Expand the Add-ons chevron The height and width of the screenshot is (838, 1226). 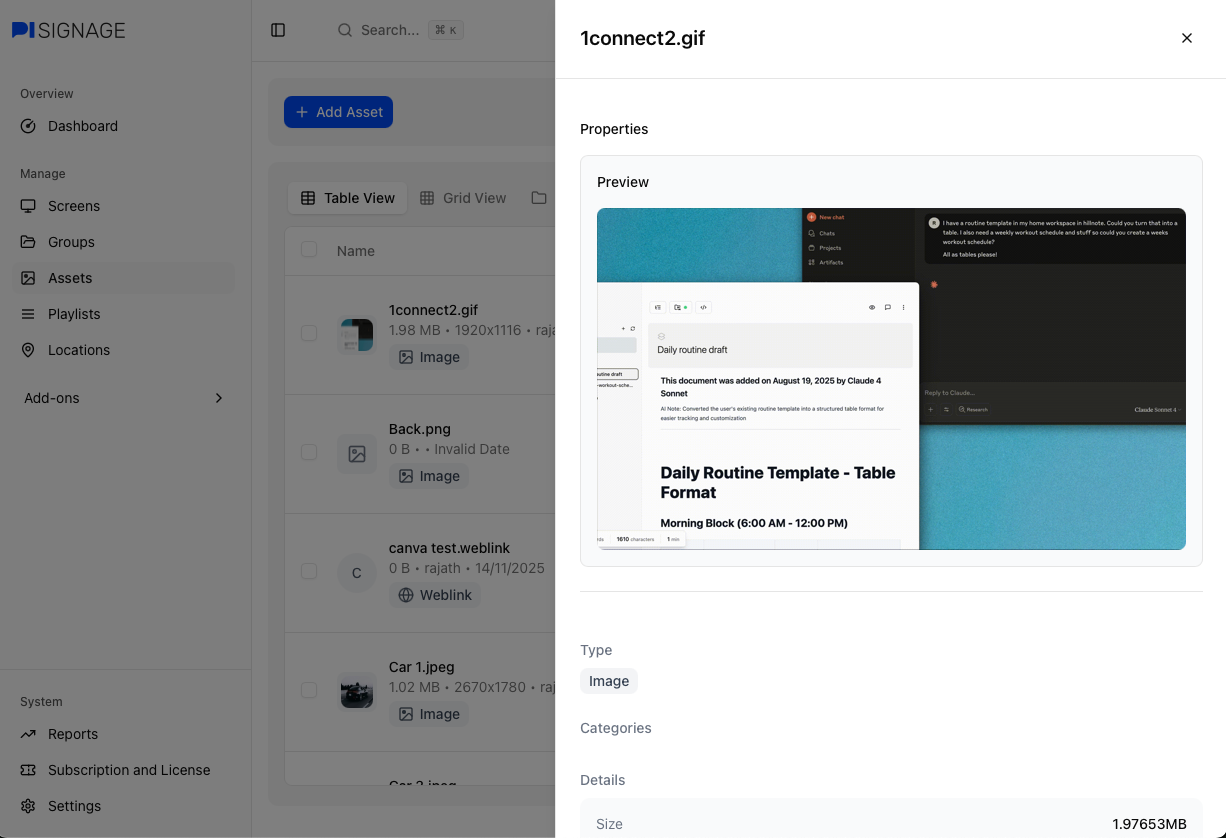point(219,398)
